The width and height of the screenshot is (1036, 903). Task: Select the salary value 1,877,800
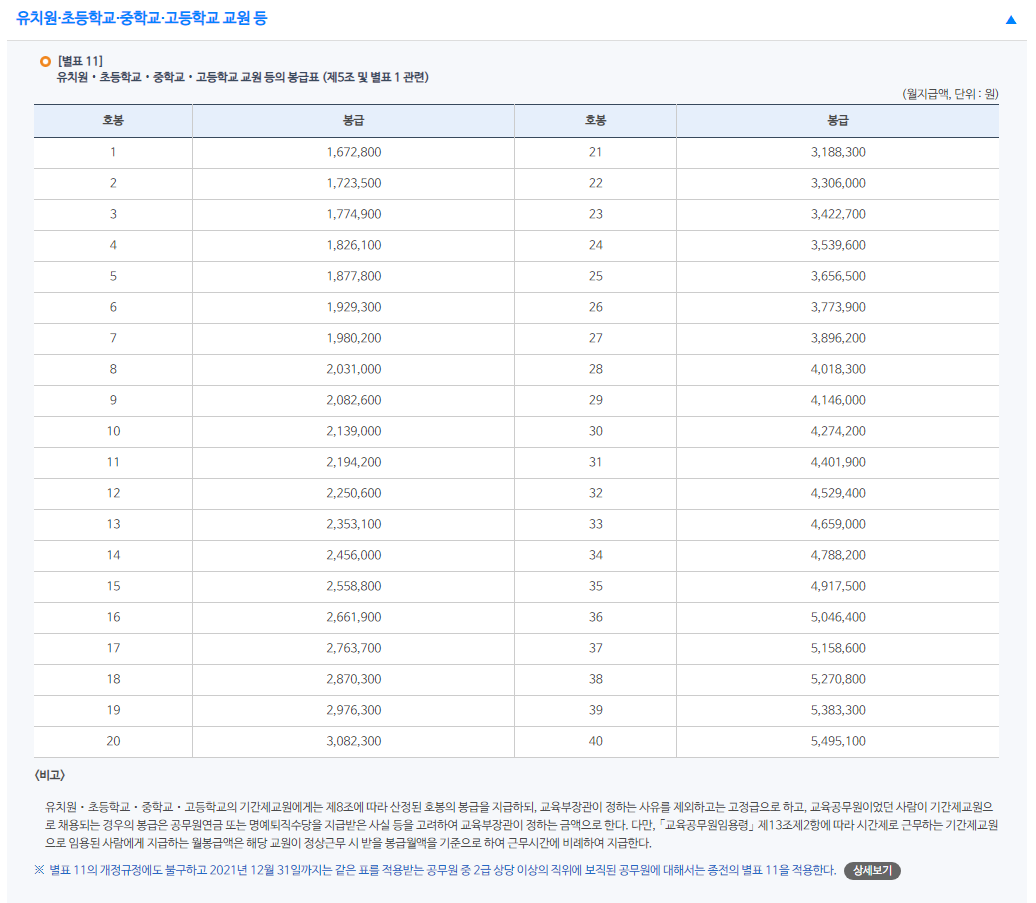[x=353, y=276]
